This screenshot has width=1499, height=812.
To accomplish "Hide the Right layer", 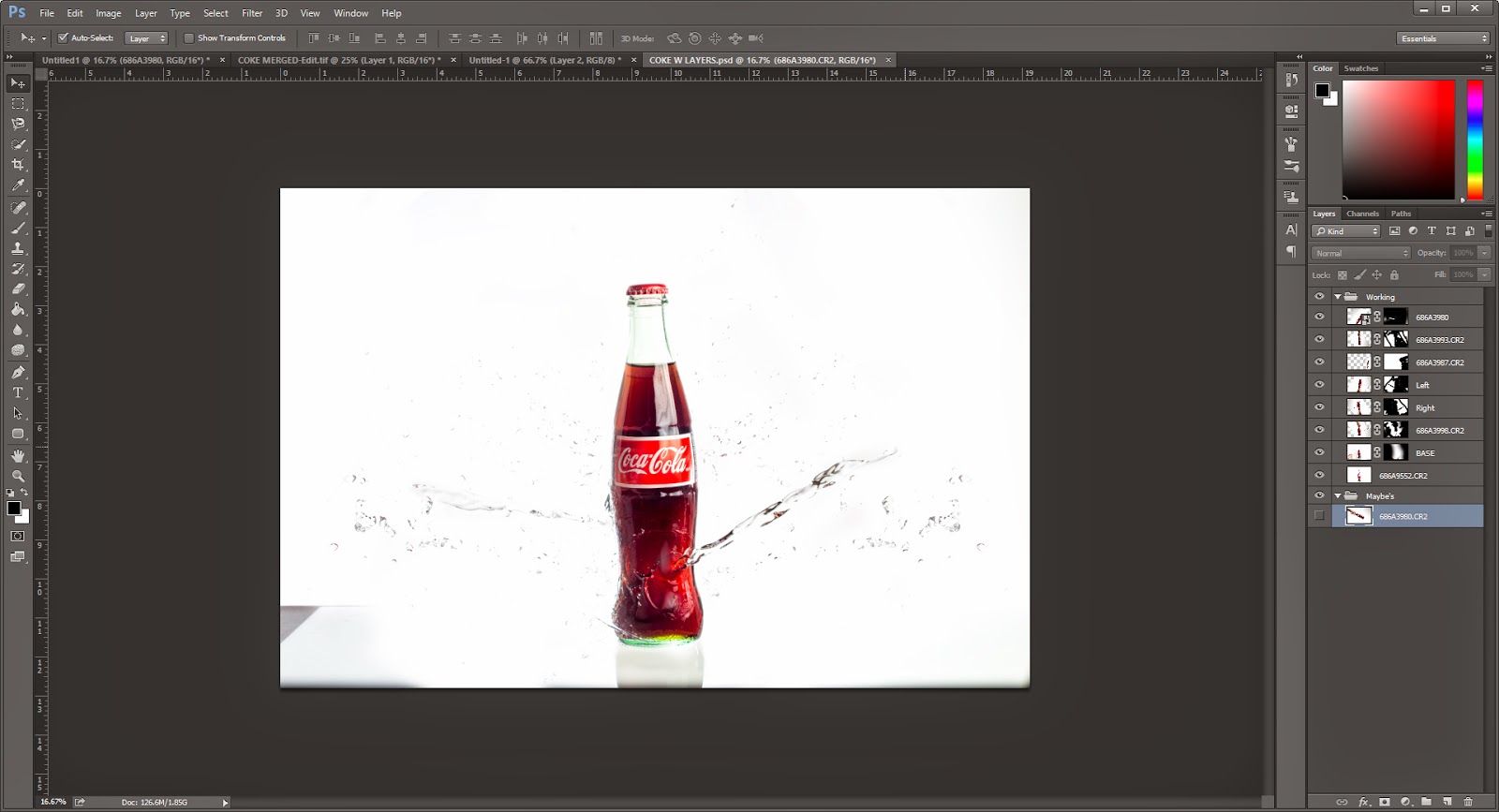I will click(1319, 407).
